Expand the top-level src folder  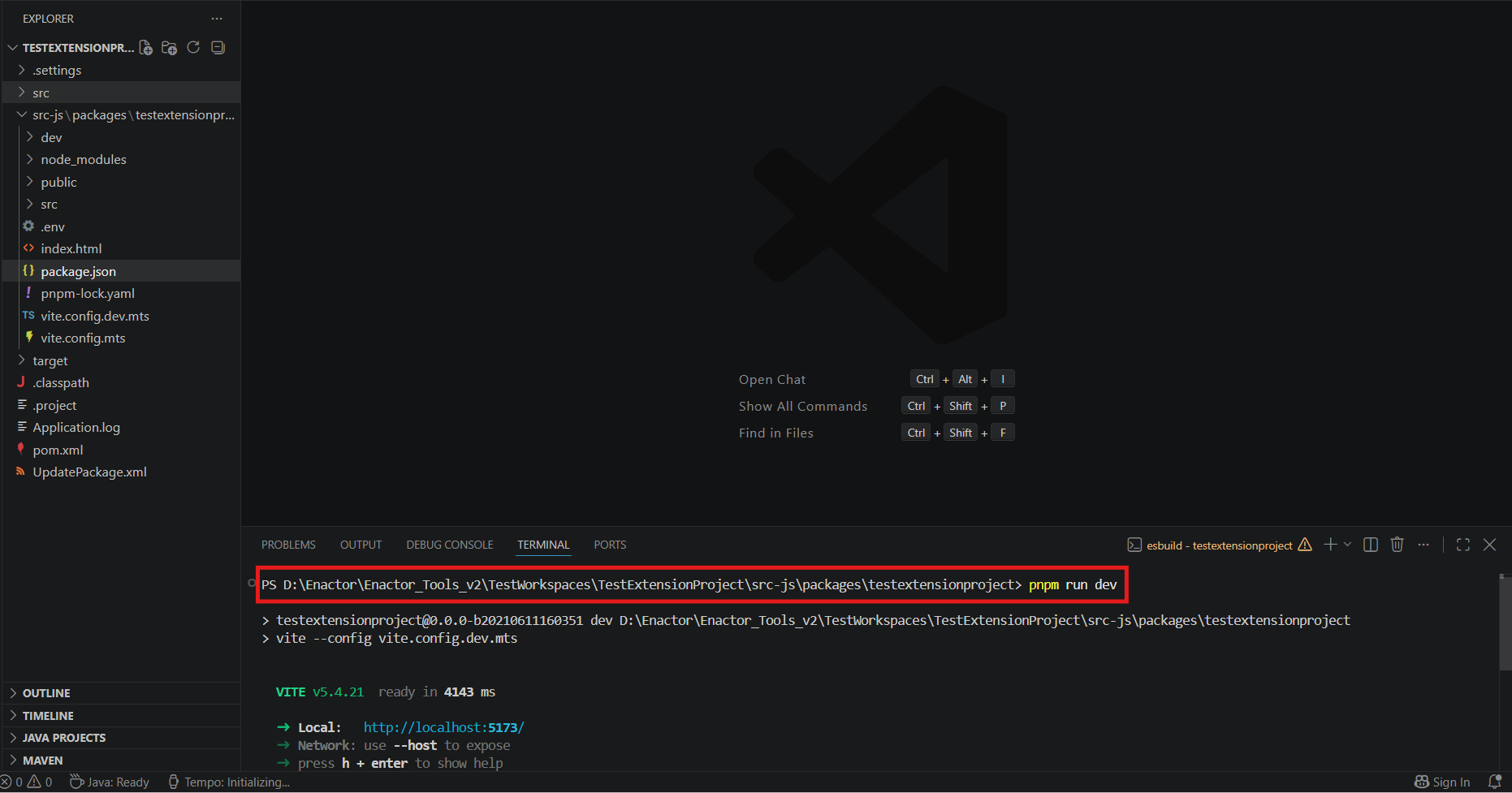tap(122, 93)
